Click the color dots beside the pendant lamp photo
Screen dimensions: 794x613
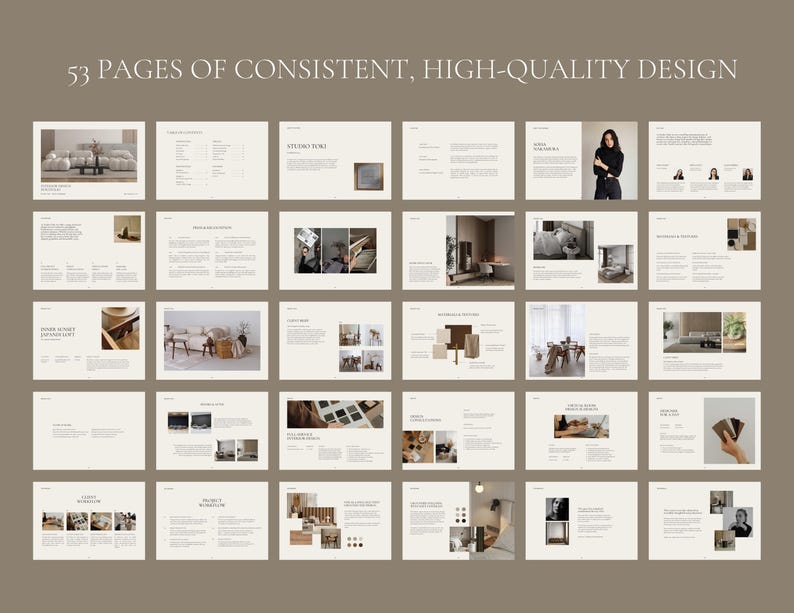click(461, 515)
